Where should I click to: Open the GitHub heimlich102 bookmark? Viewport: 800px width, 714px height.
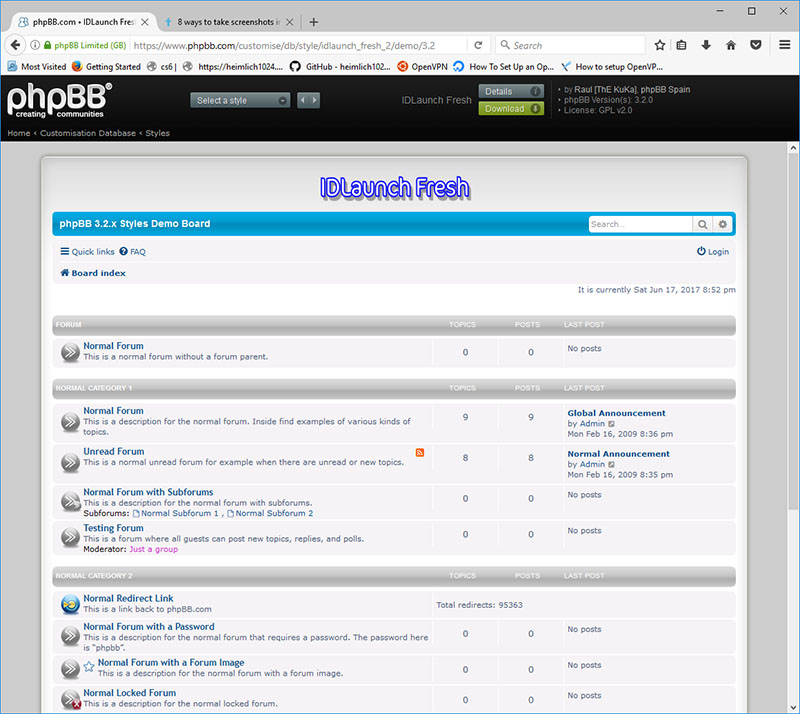tap(340, 66)
